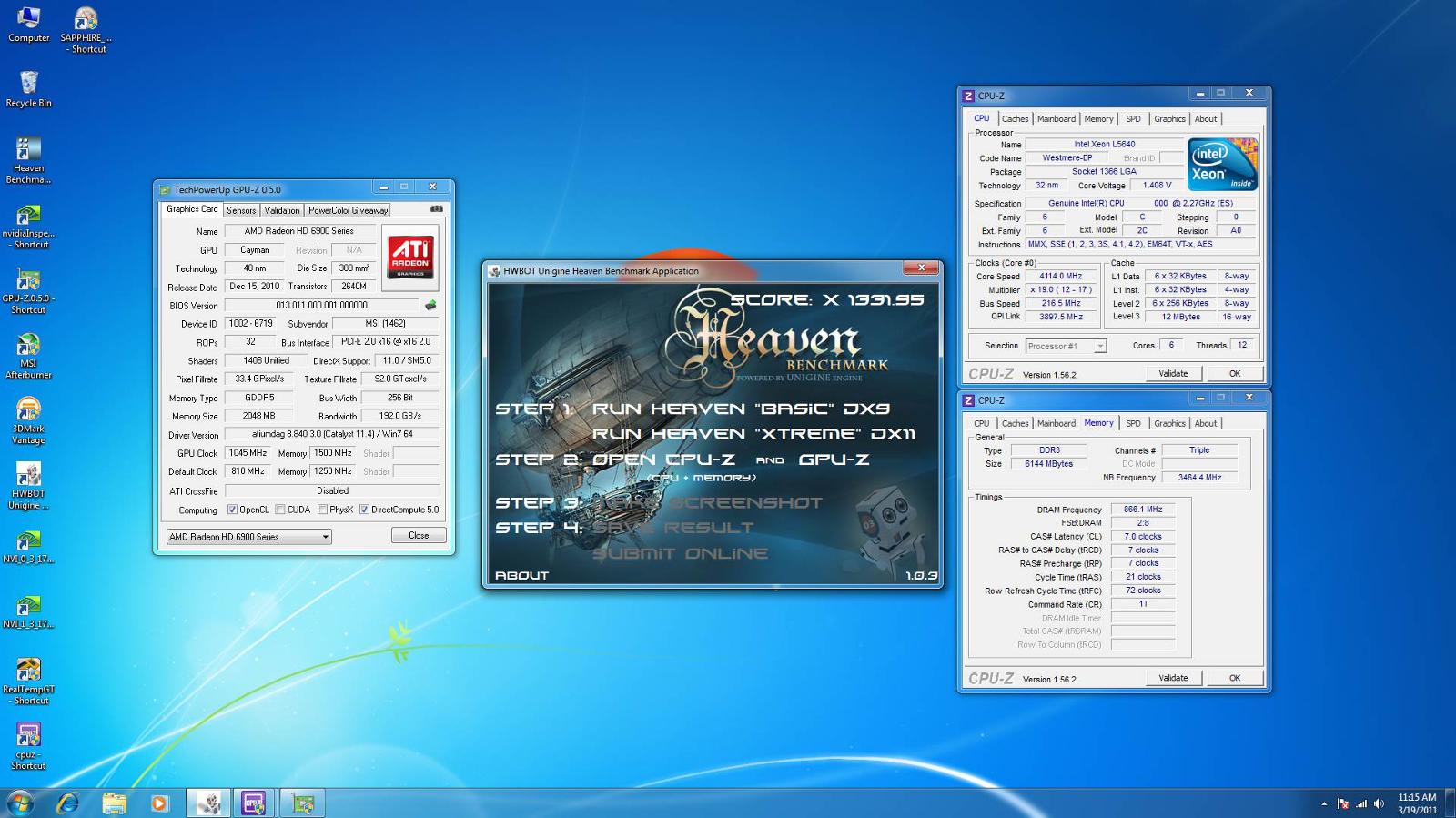
Task: Click Run Heaven "Basic" DX9 option
Action: click(x=741, y=409)
